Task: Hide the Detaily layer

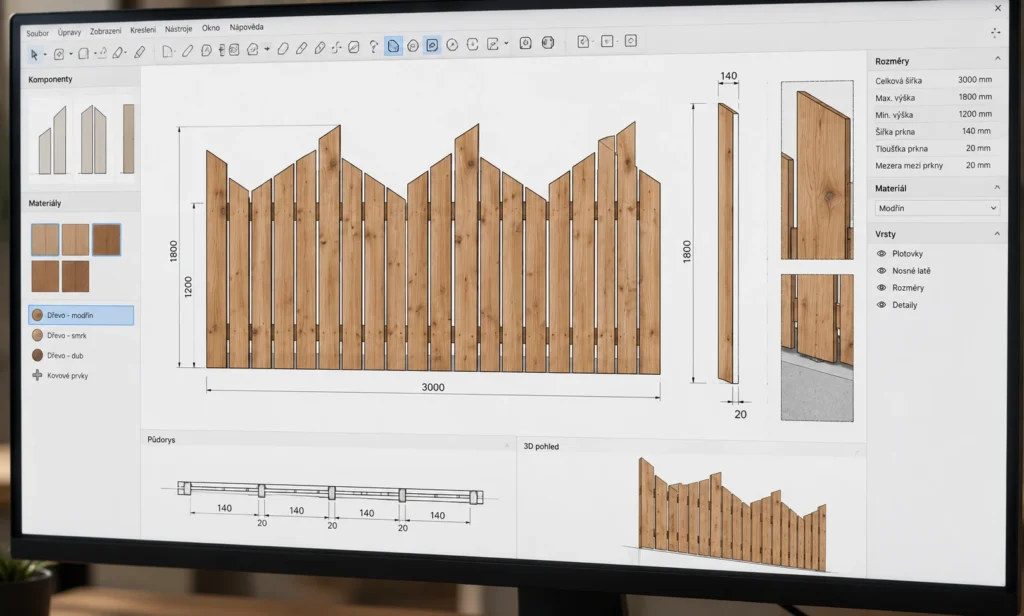Action: click(881, 304)
